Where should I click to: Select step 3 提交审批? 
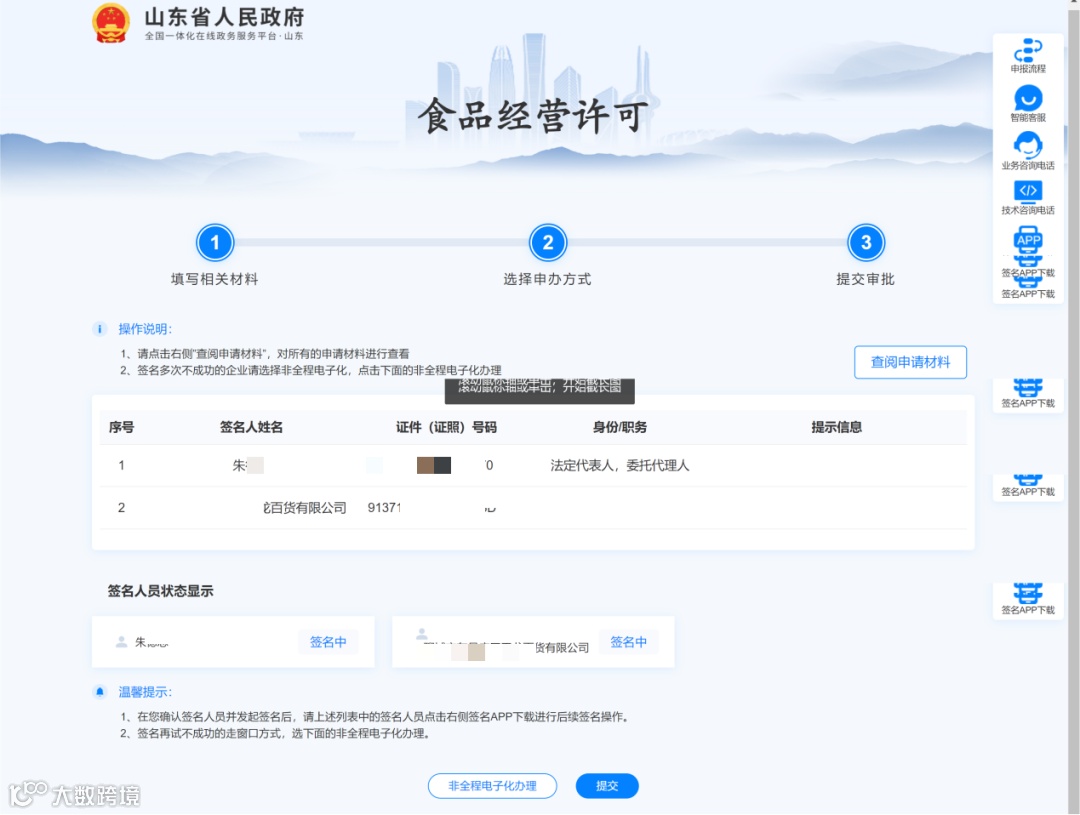click(x=865, y=242)
